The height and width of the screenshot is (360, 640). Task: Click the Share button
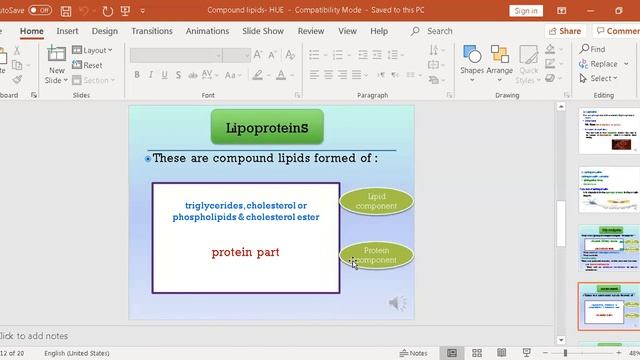pos(565,31)
